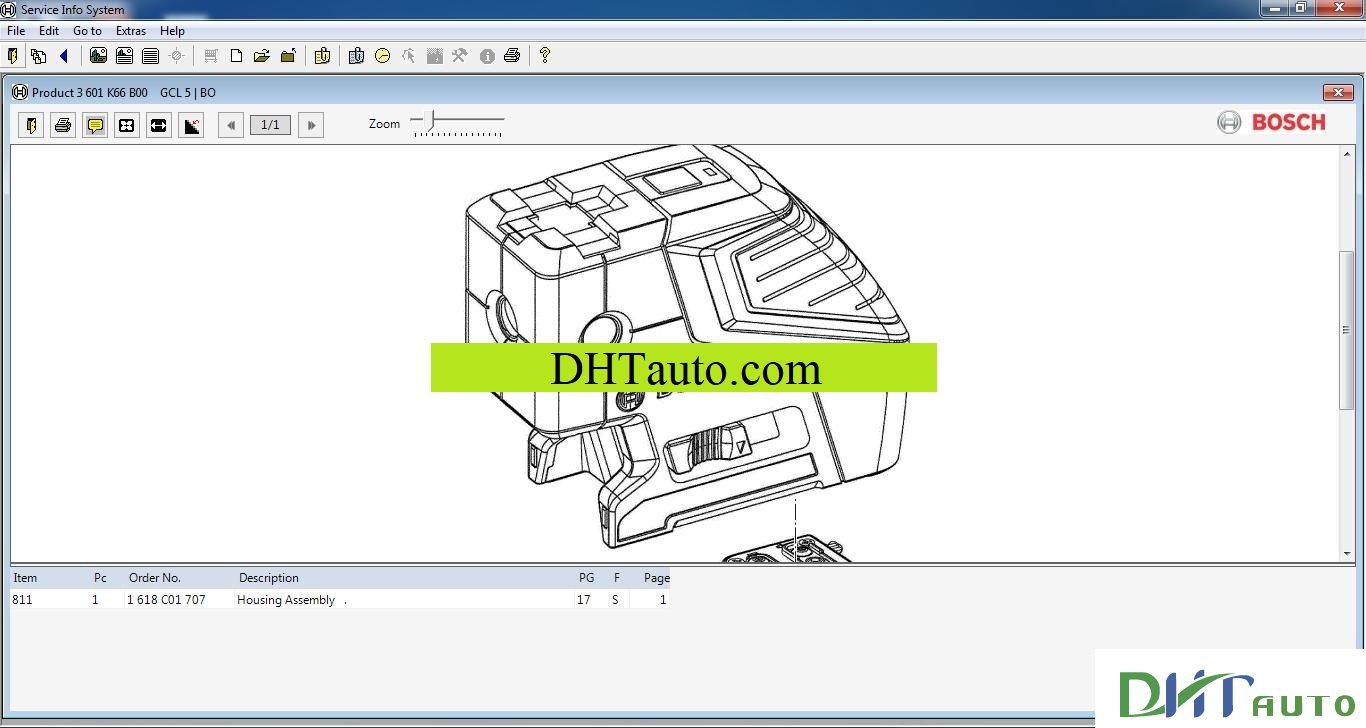Click the clipboard with attachment icon
The height and width of the screenshot is (728, 1366).
[x=322, y=56]
